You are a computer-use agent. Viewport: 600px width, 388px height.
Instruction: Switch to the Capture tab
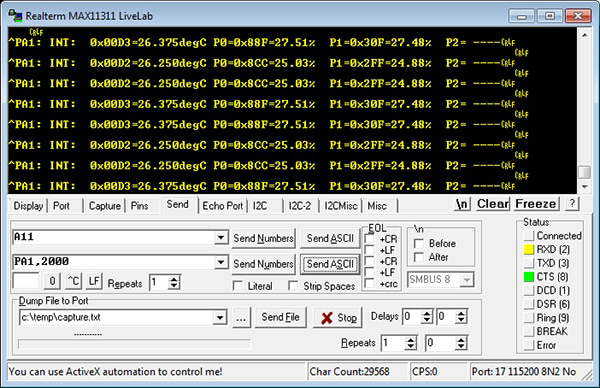[104, 206]
